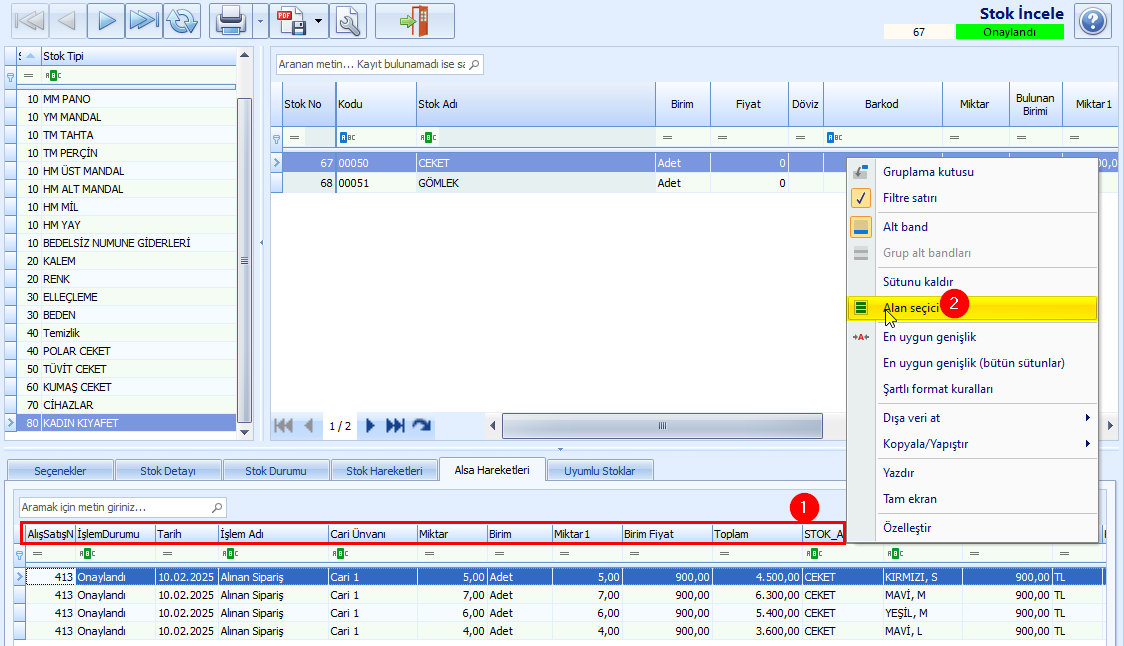
Task: Click Kodu filter condition icon
Action: [x=347, y=138]
